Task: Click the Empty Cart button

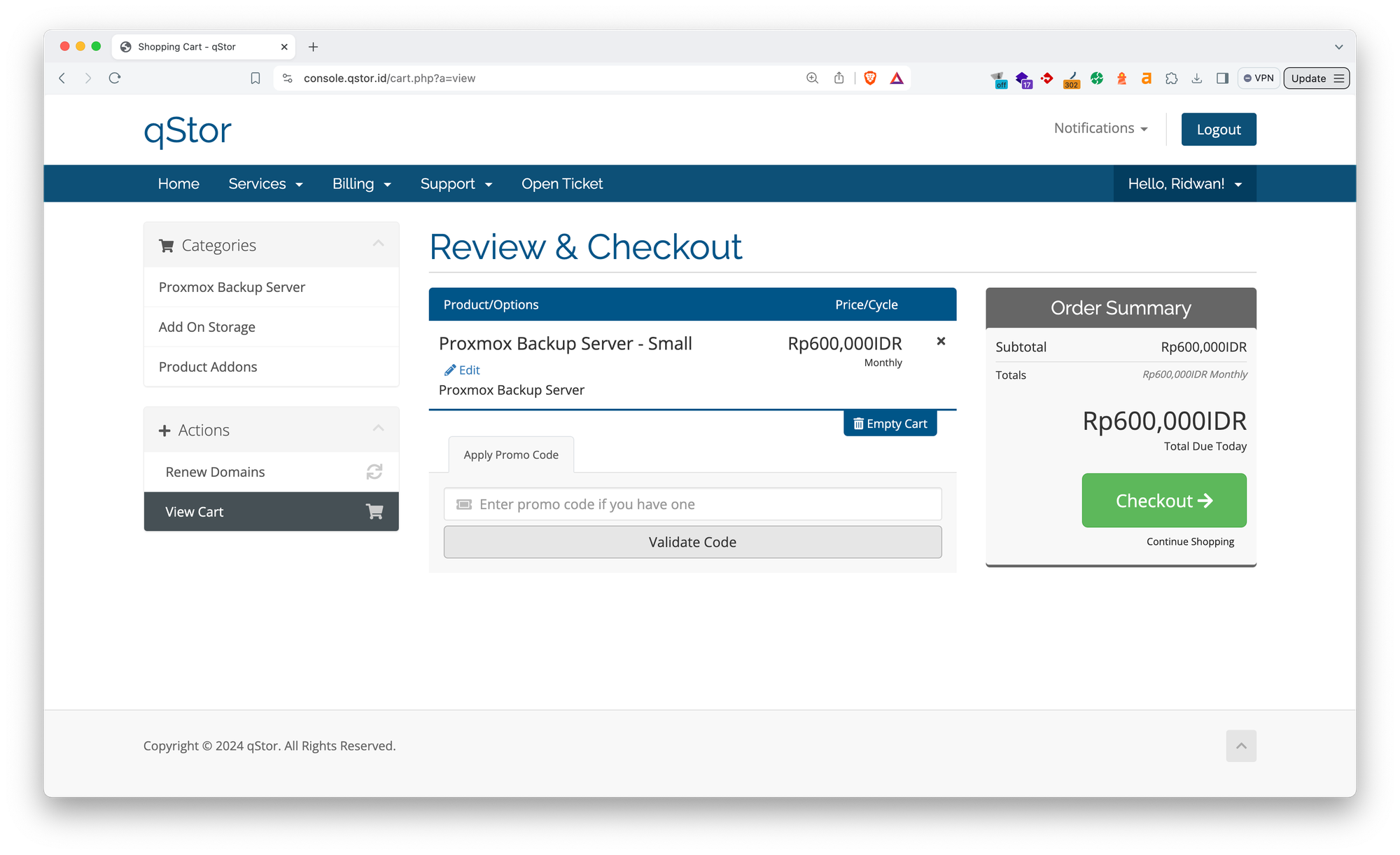Action: pyautogui.click(x=890, y=424)
